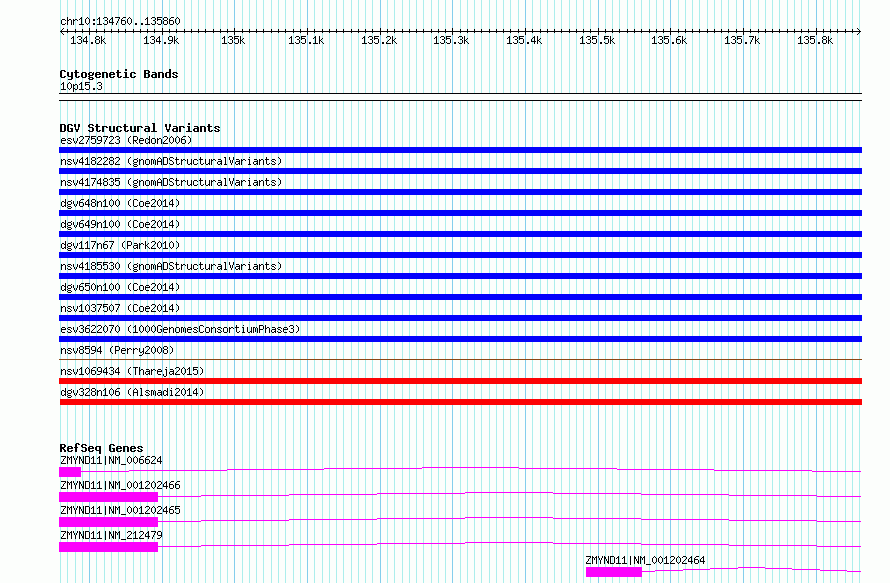Screen dimensions: 890x583
Task: Select the ZMYND11|NM_001202466 transcript label
Action: pyautogui.click(x=120, y=485)
